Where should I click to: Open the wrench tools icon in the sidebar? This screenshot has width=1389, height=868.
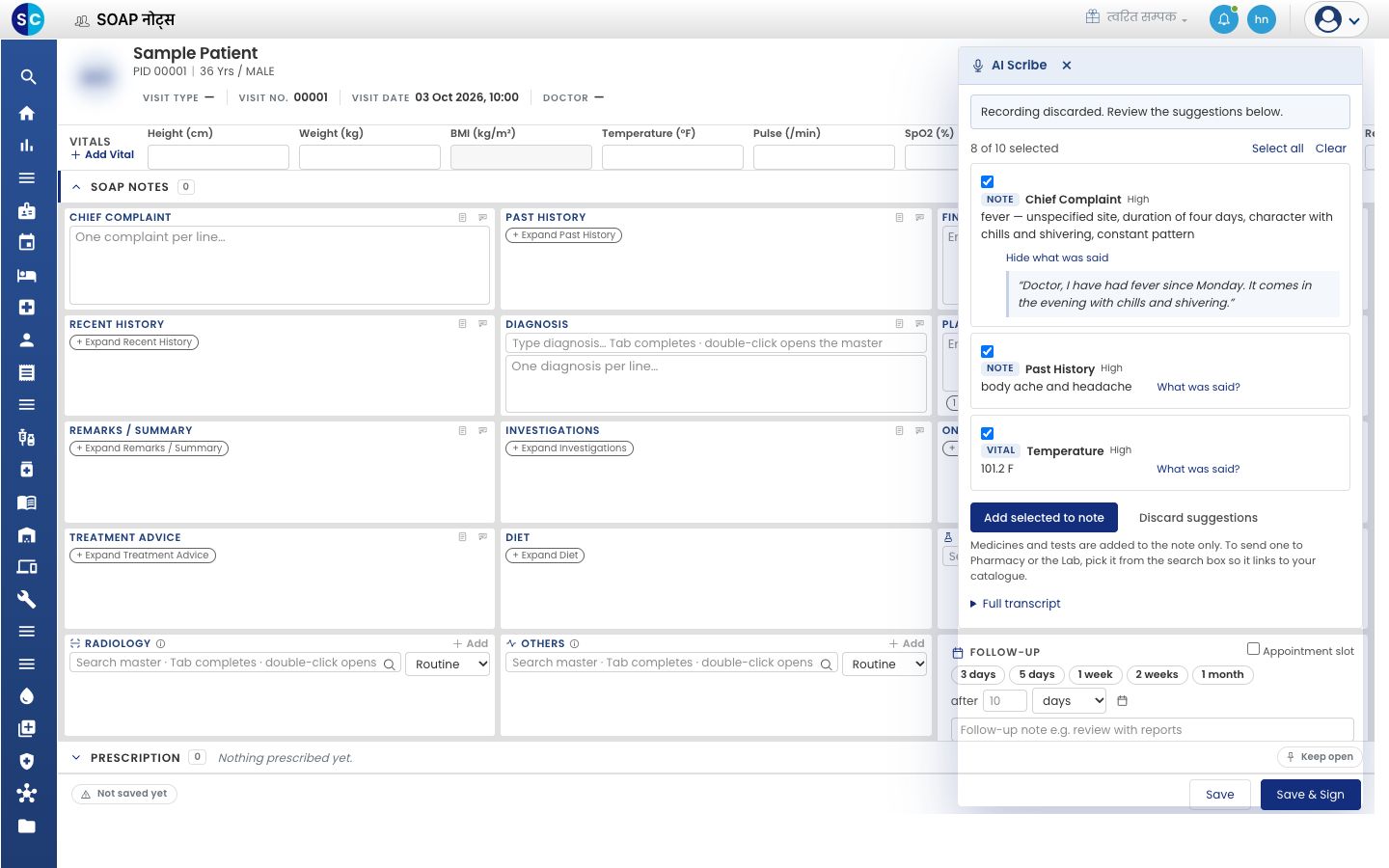tap(27, 599)
